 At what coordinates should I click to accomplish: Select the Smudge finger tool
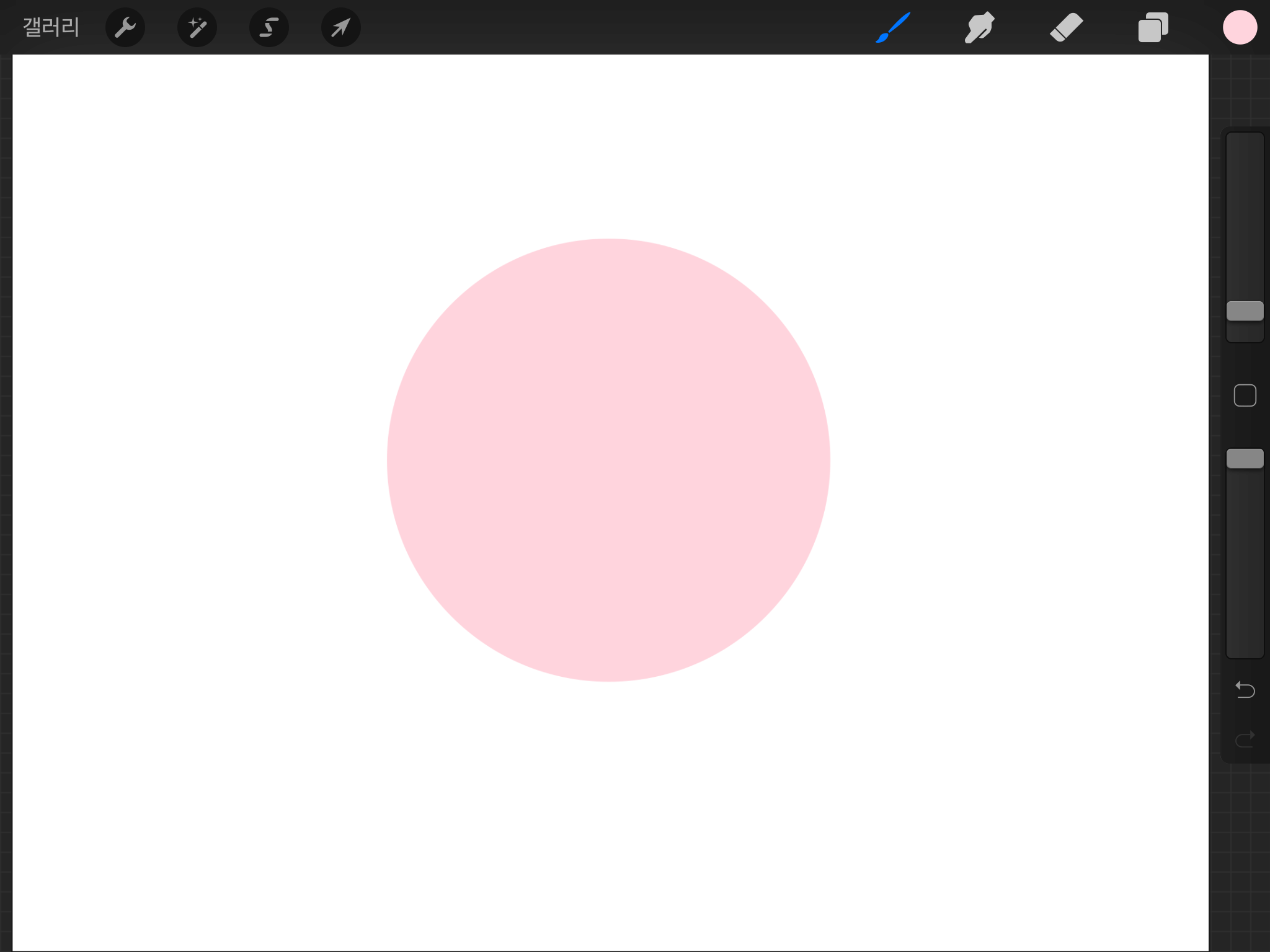(980, 27)
